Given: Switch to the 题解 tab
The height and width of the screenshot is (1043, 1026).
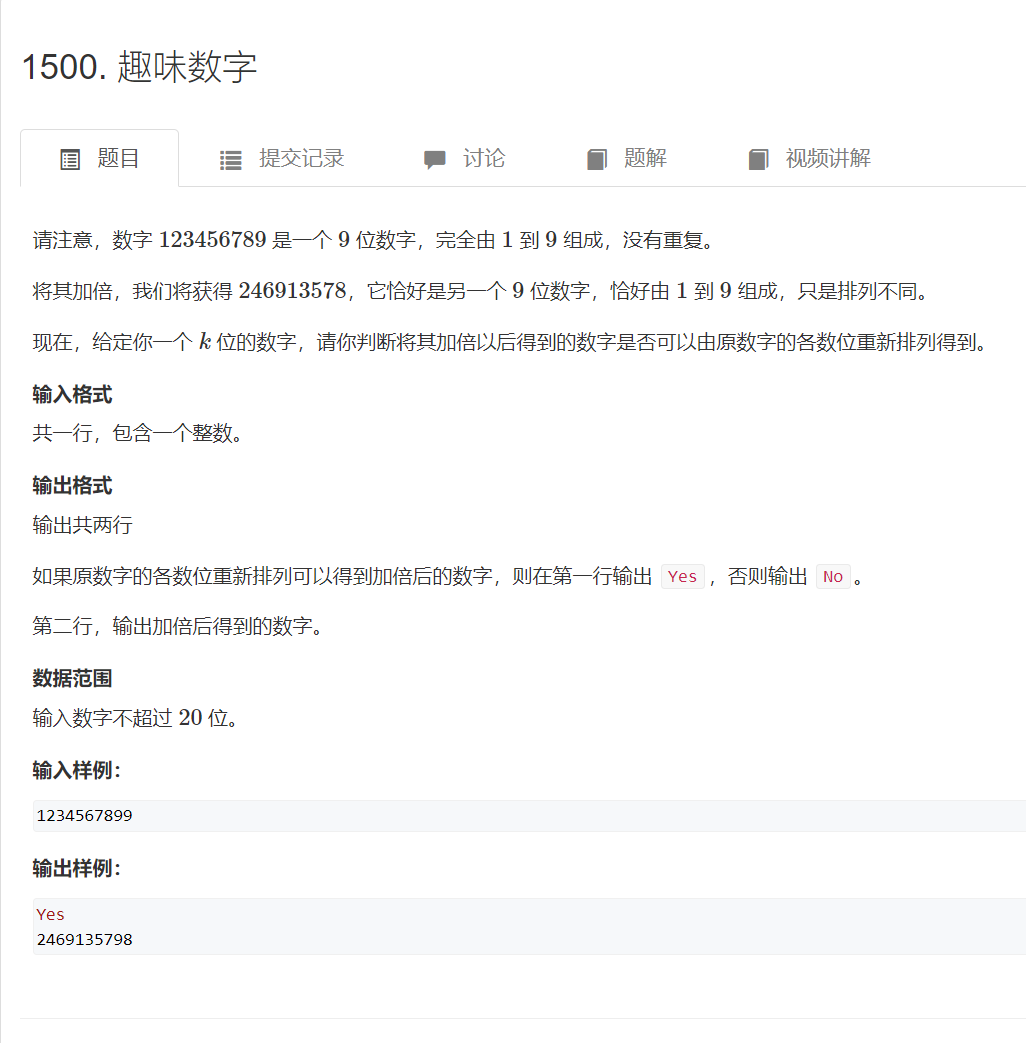Looking at the screenshot, I should pyautogui.click(x=626, y=158).
